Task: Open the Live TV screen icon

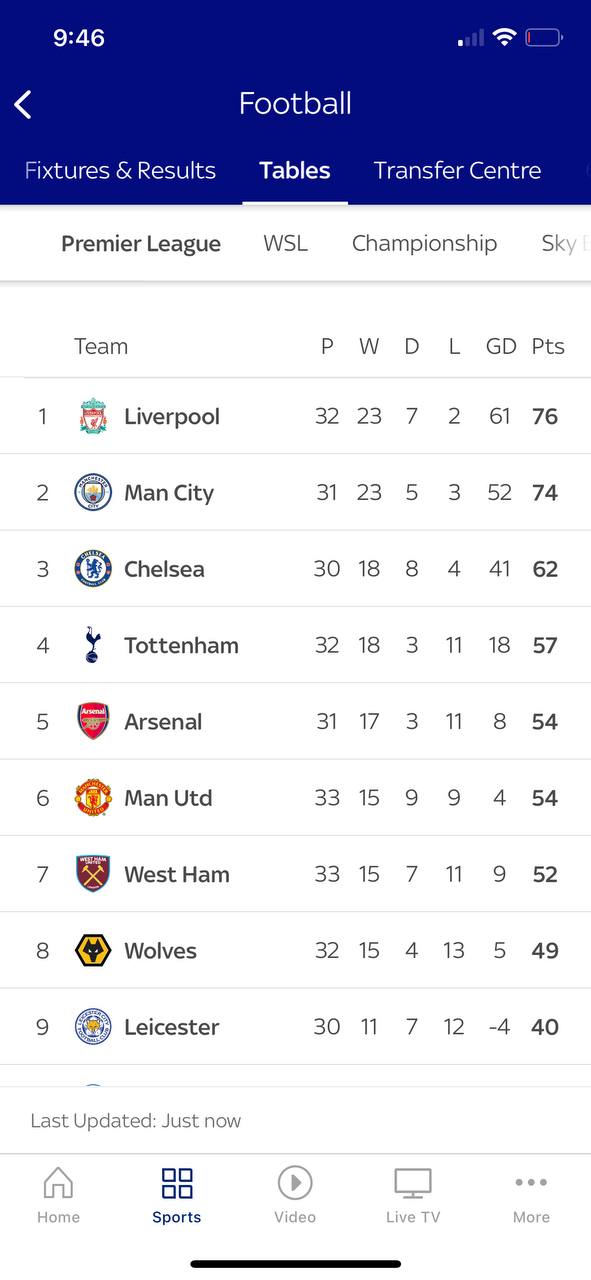Action: coord(413,1183)
